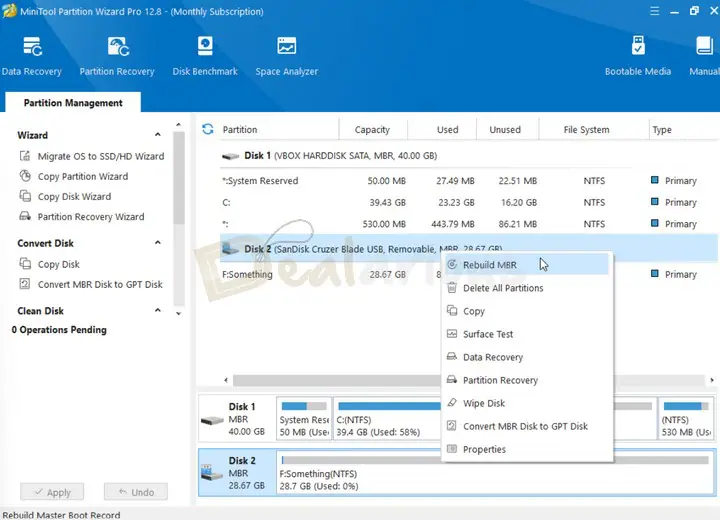This screenshot has height=520, width=720.
Task: Click Delete All Partitions menu entry
Action: (x=503, y=288)
